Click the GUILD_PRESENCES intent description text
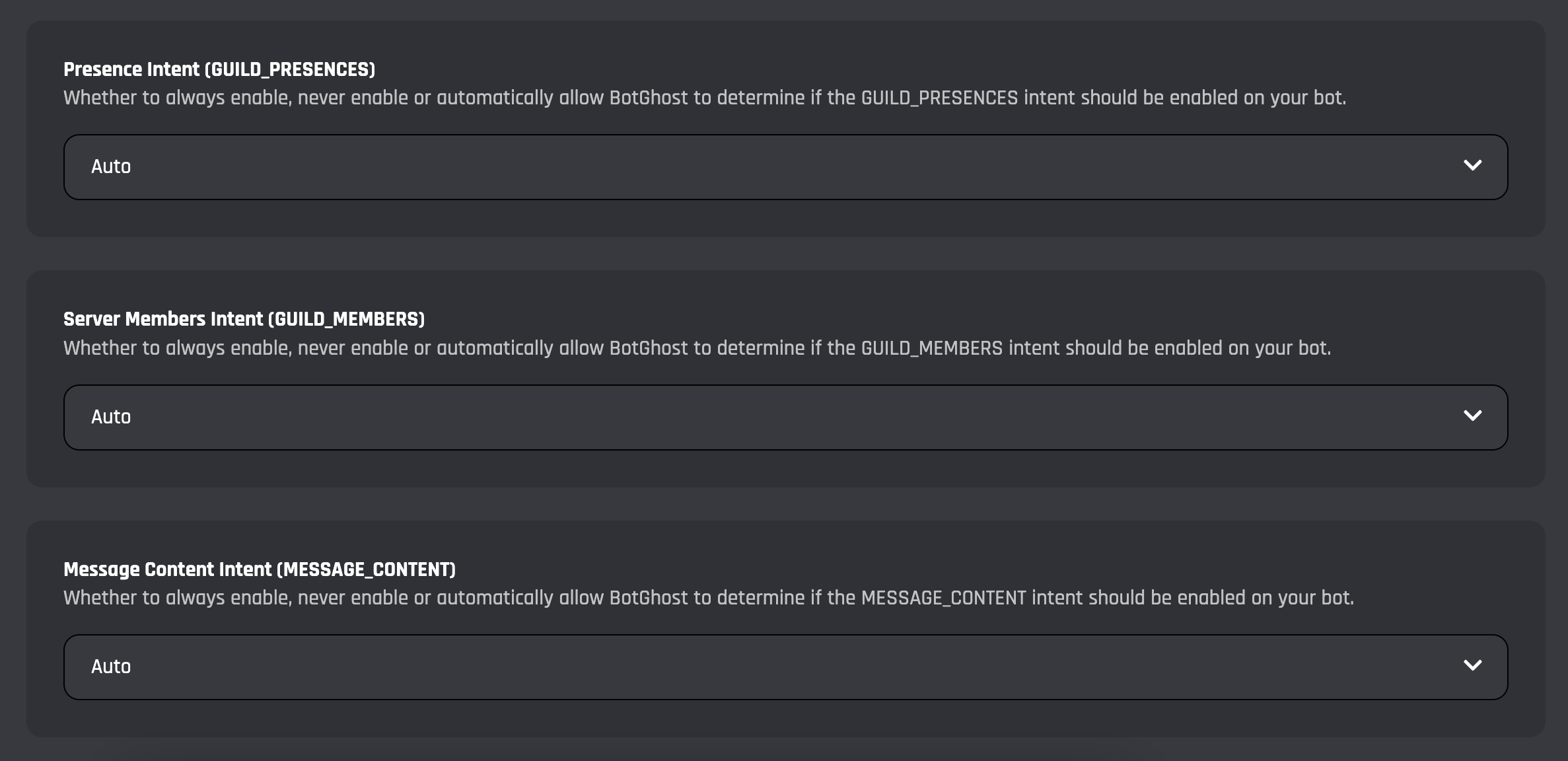This screenshot has width=1568, height=761. pyautogui.click(x=704, y=98)
